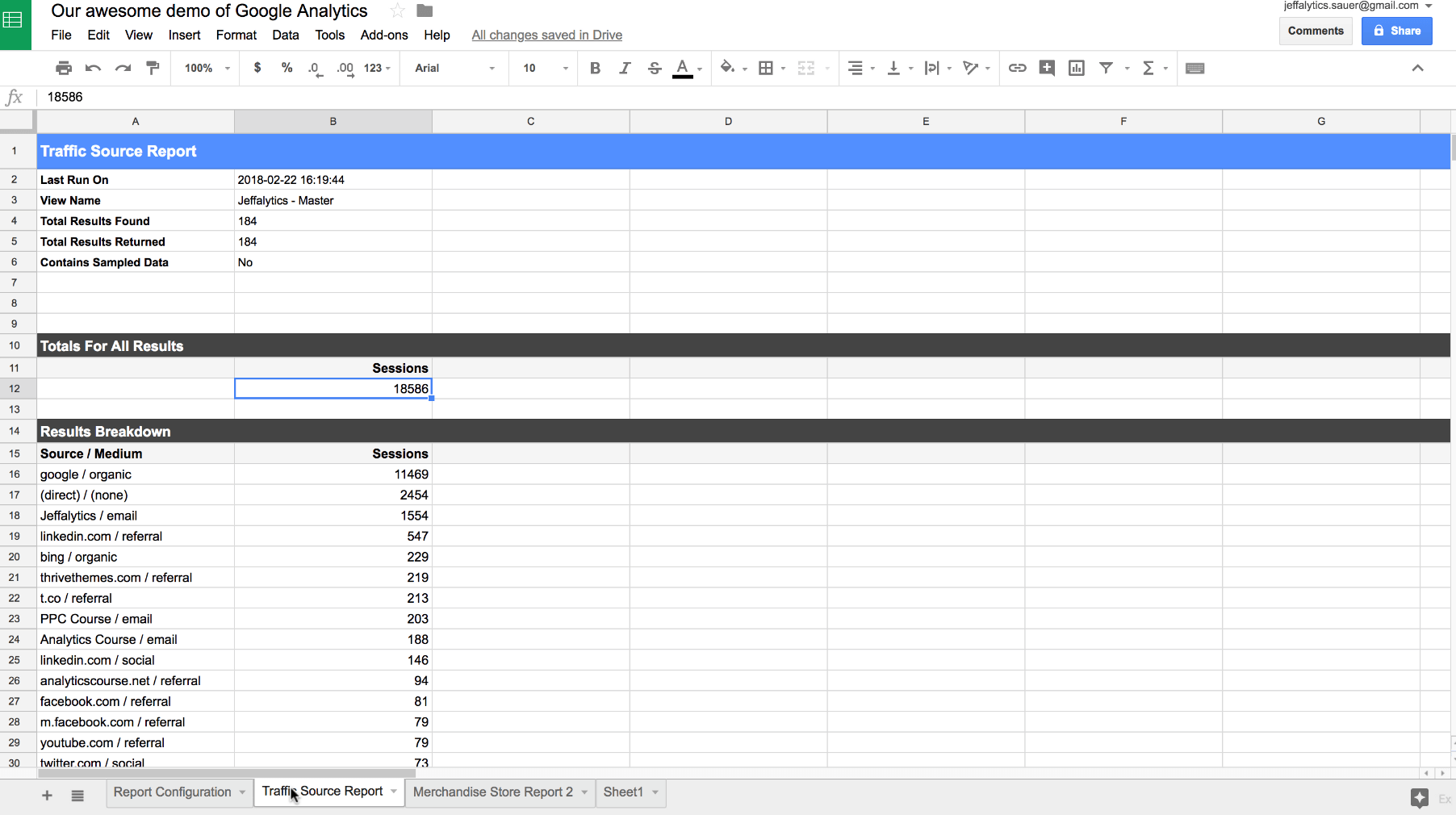
Task: Format the cell as currency
Action: pyautogui.click(x=257, y=68)
